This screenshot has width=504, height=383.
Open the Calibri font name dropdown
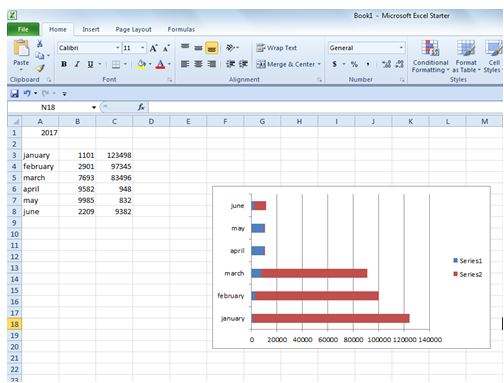[x=117, y=48]
